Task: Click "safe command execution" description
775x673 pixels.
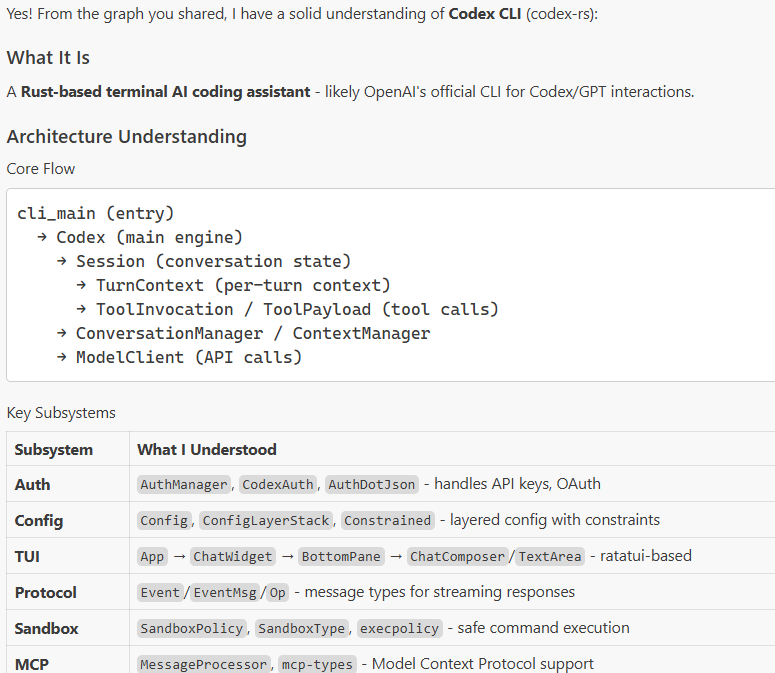Action: point(543,628)
